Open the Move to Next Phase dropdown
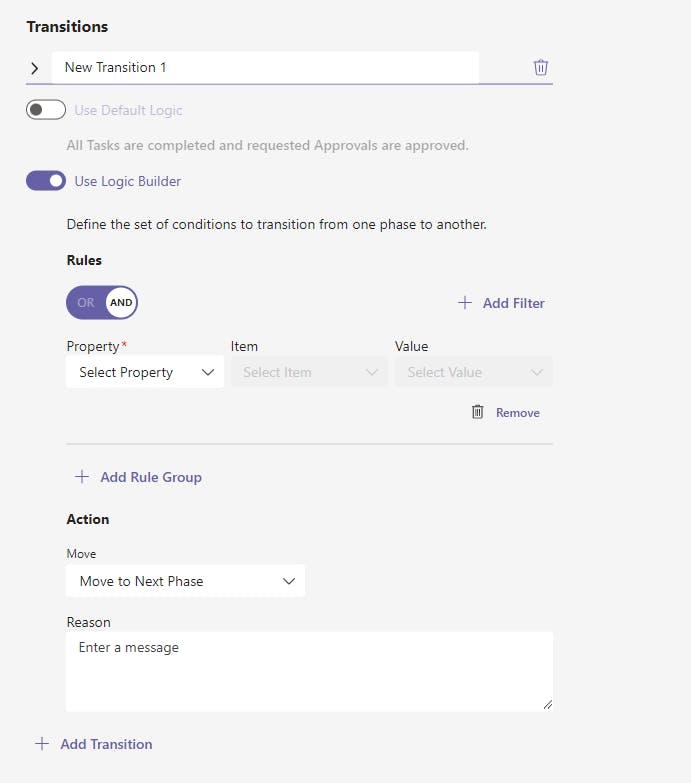This screenshot has height=783, width=691. (185, 581)
